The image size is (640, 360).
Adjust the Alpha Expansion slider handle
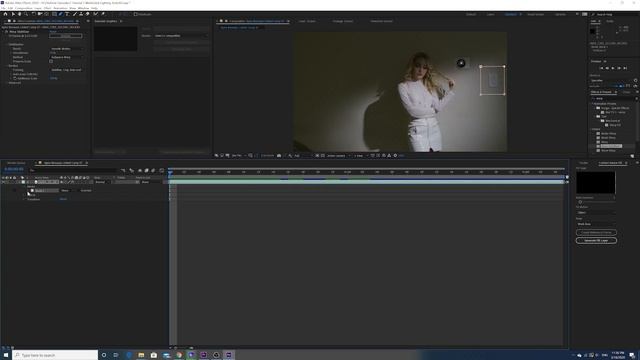580,202
